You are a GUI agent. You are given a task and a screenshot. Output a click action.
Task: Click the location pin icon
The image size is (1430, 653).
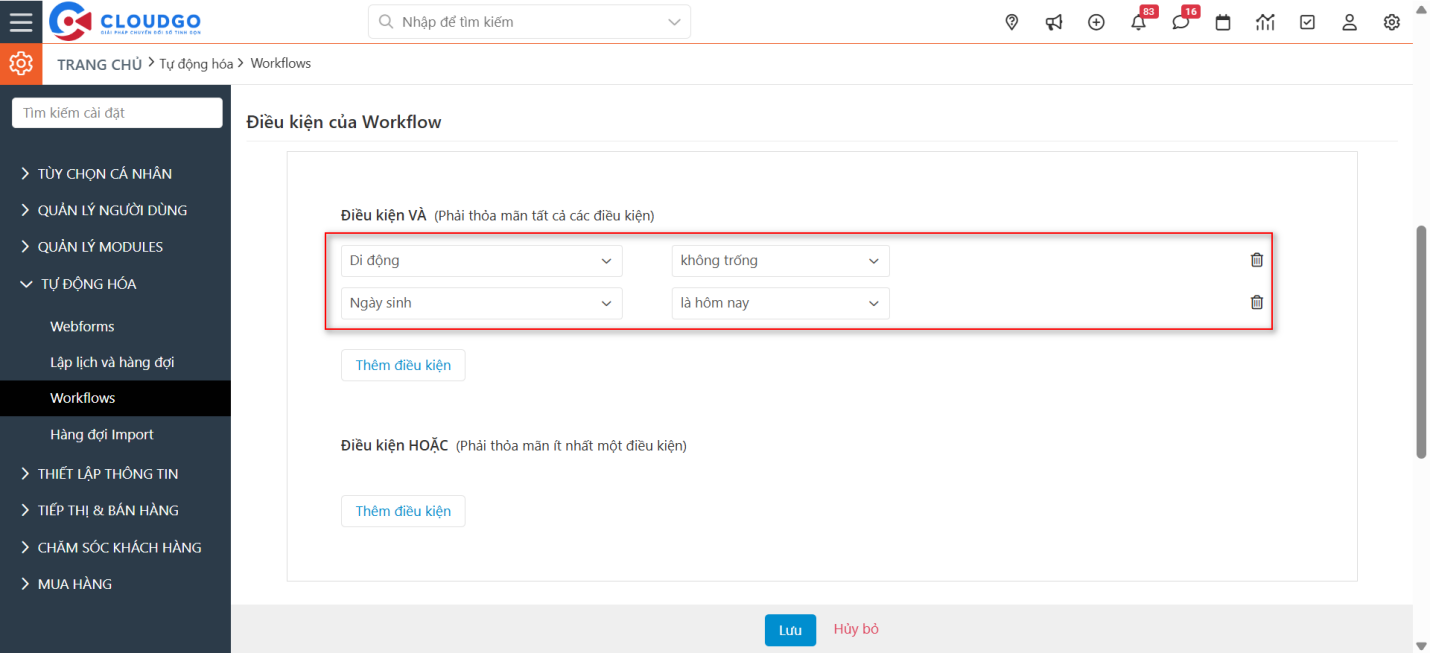[x=1011, y=21]
